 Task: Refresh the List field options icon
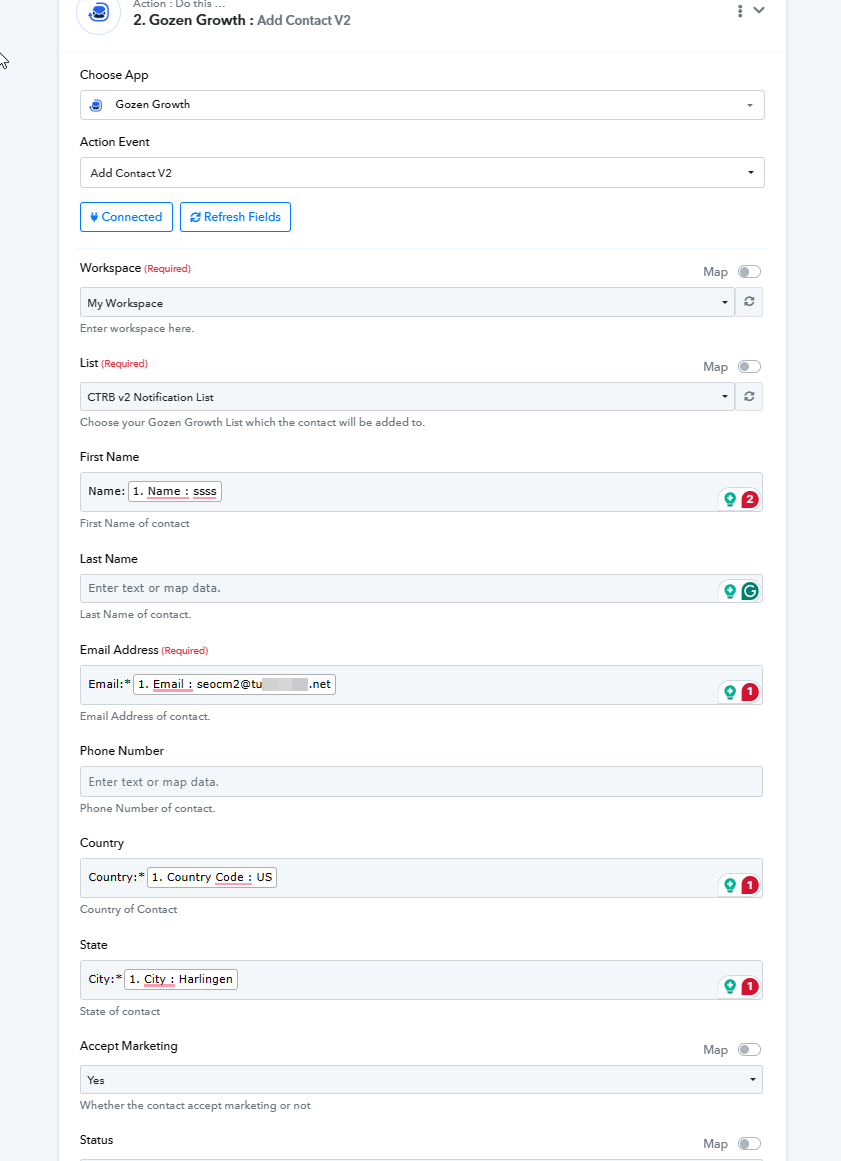(x=749, y=397)
